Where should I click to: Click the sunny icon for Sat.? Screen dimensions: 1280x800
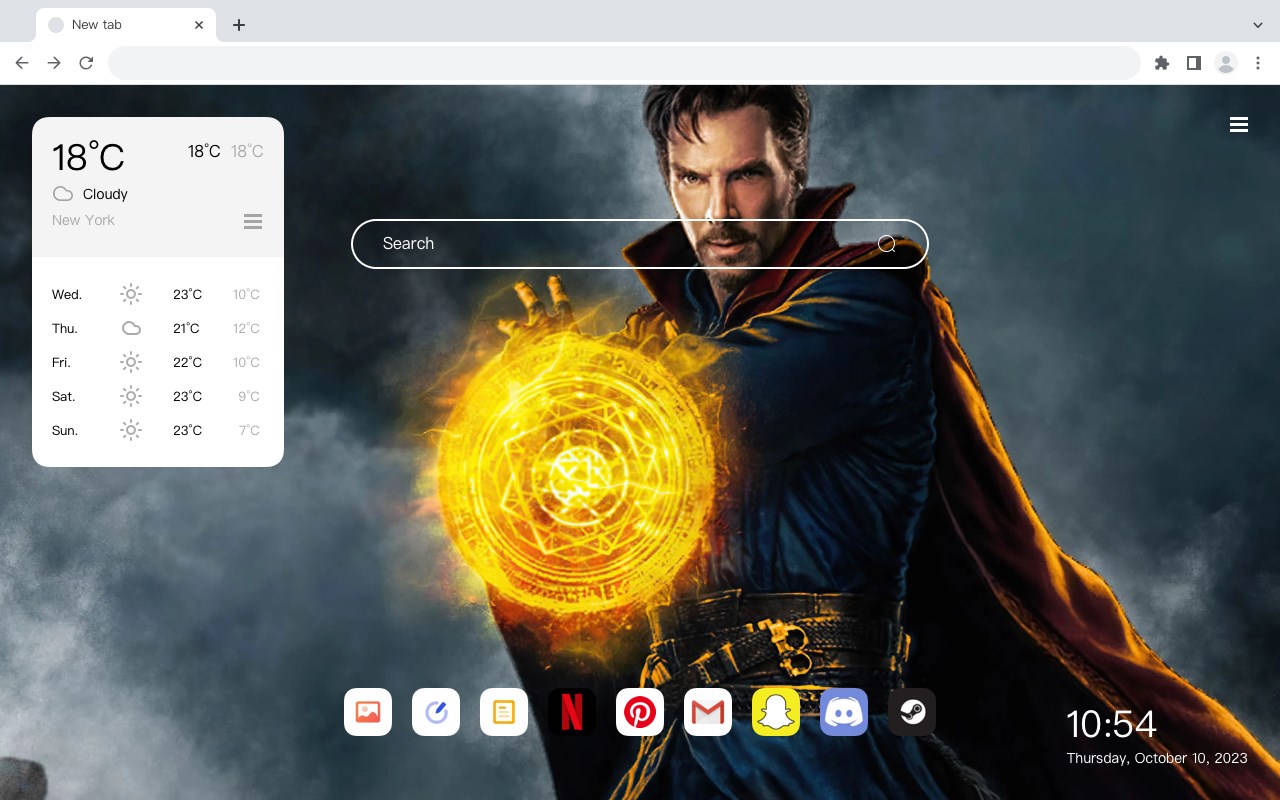[131, 396]
